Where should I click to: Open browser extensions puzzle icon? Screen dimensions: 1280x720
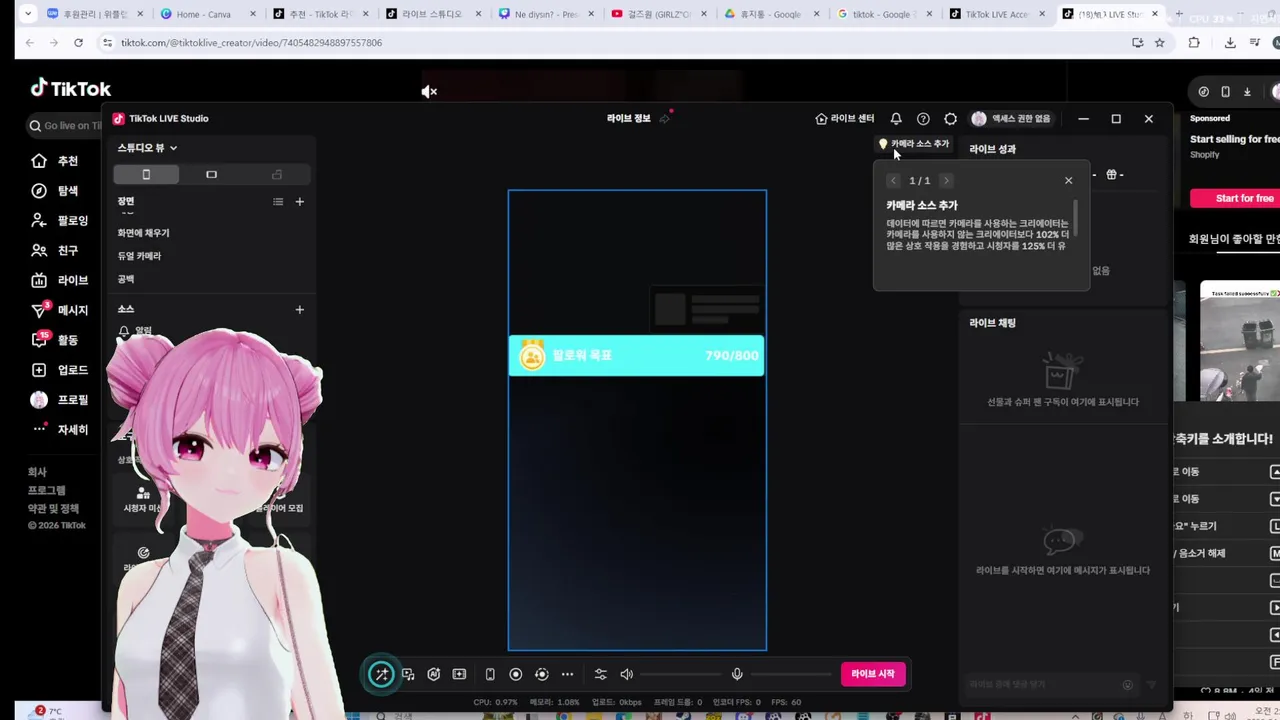tap(1194, 43)
